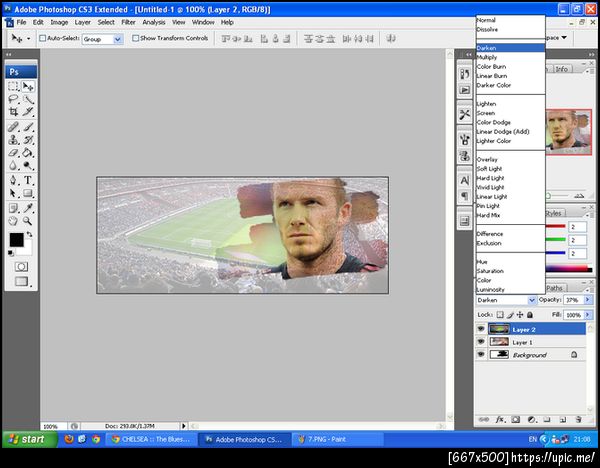Create a new layer using the Layers panel icon

coord(563,419)
